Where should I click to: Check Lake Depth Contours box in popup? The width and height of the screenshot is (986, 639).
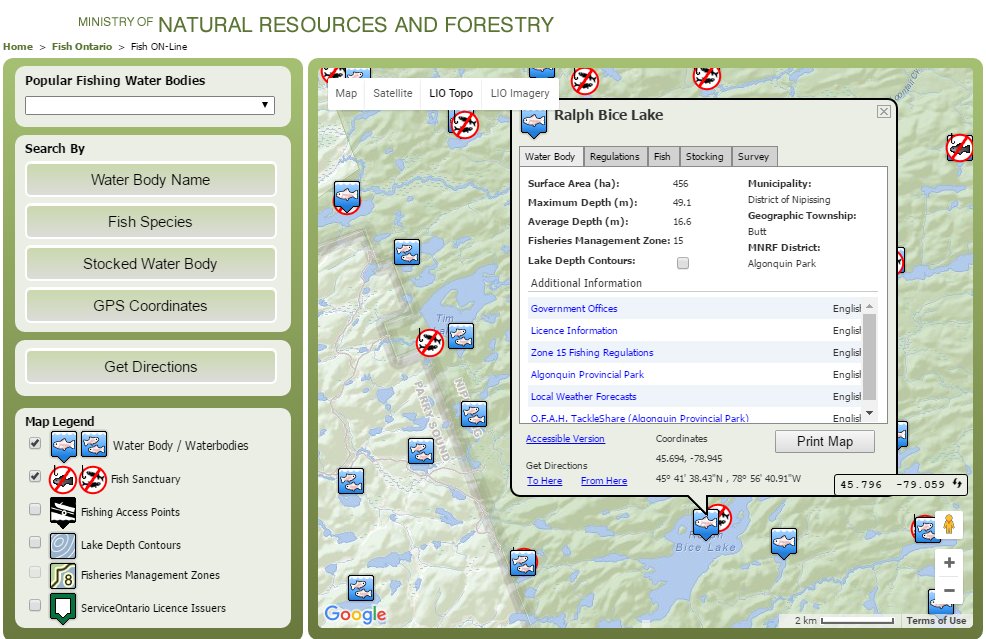[683, 263]
